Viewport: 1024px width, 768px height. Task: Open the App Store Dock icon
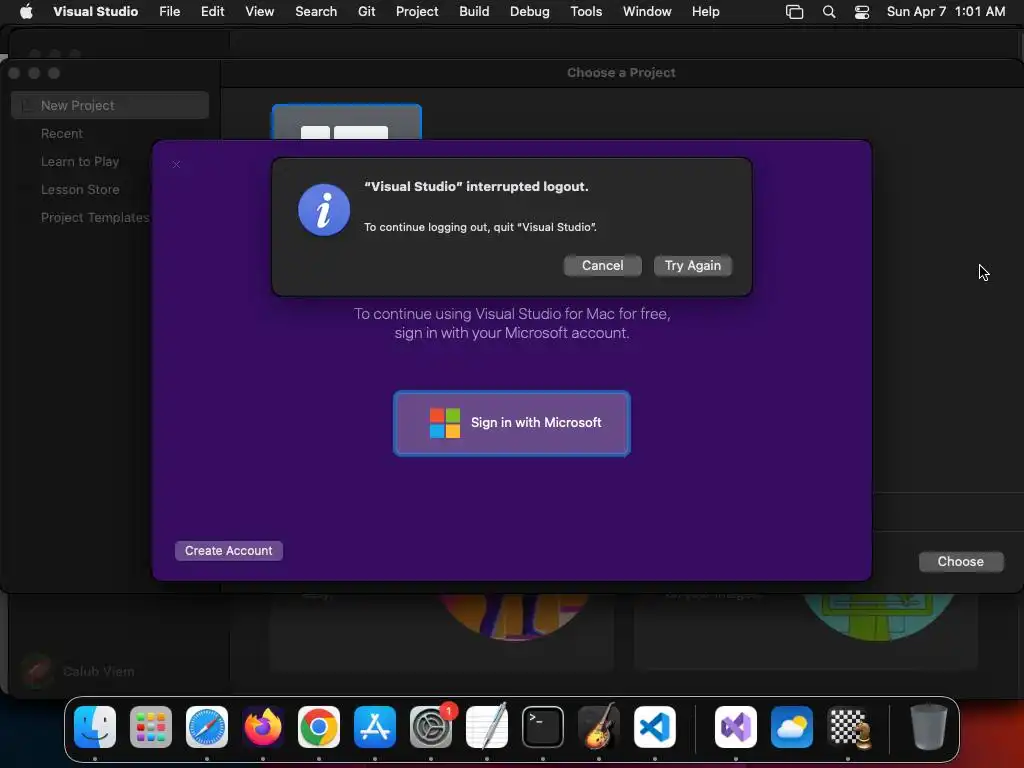tap(375, 727)
